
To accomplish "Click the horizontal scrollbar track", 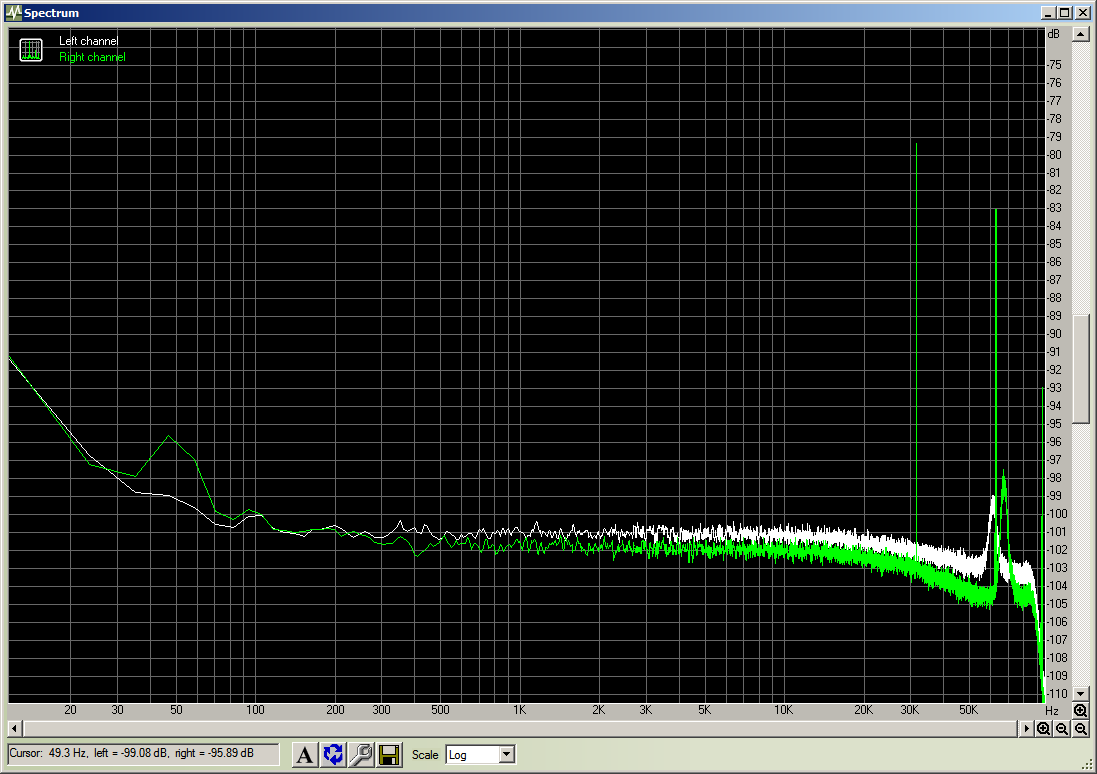I will 520,729.
